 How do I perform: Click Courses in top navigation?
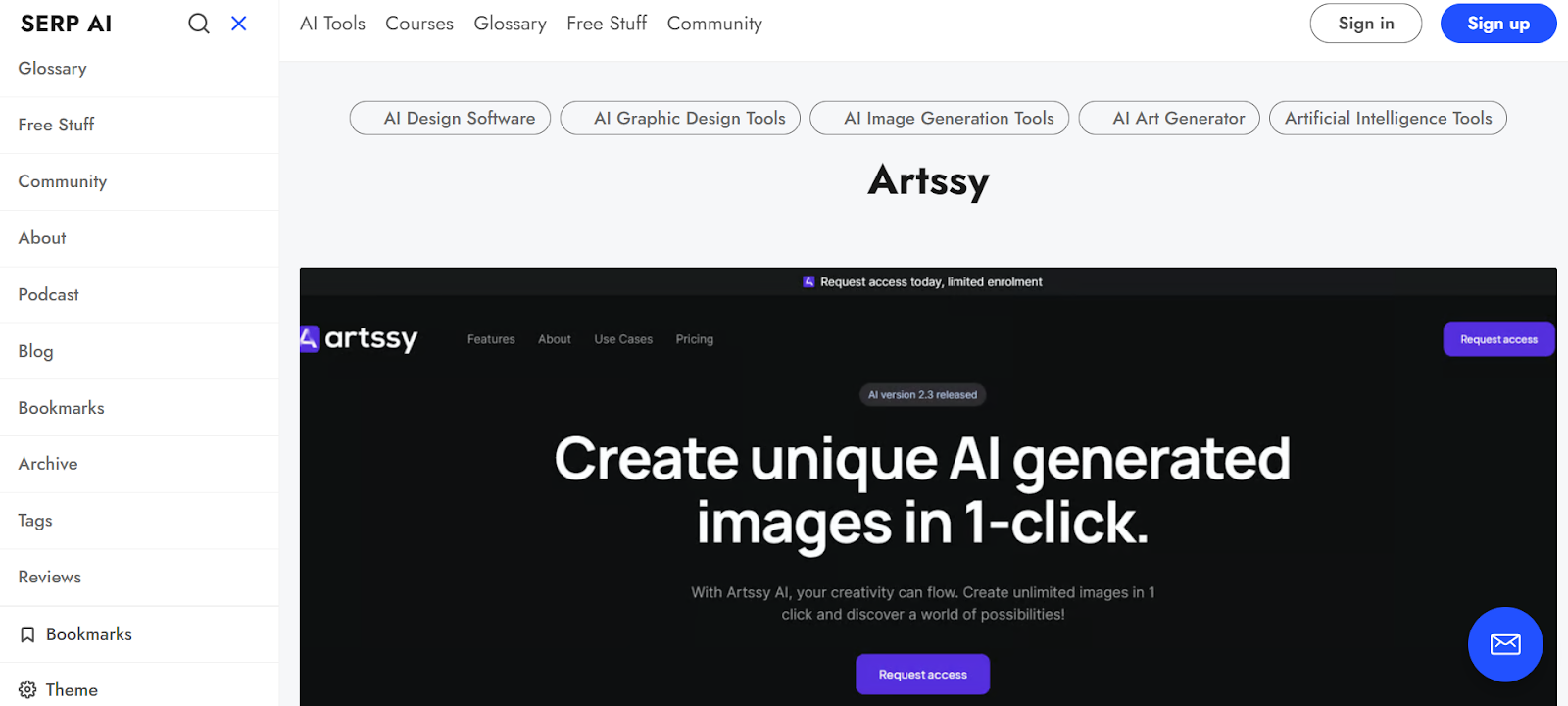[419, 24]
